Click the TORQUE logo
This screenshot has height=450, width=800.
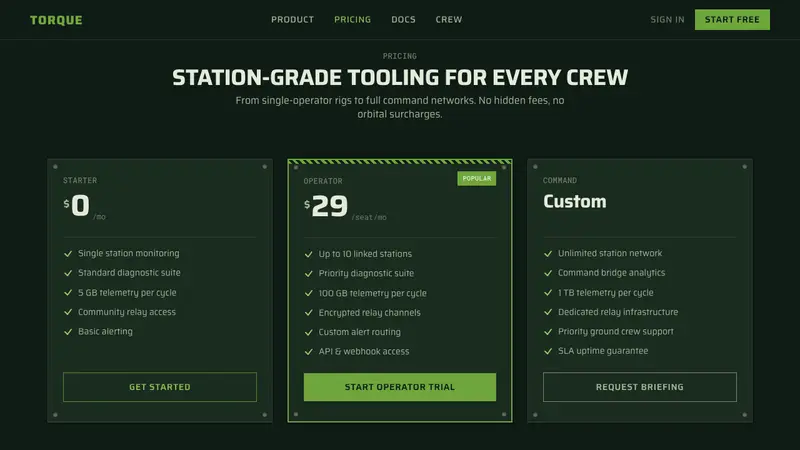[x=56, y=20]
